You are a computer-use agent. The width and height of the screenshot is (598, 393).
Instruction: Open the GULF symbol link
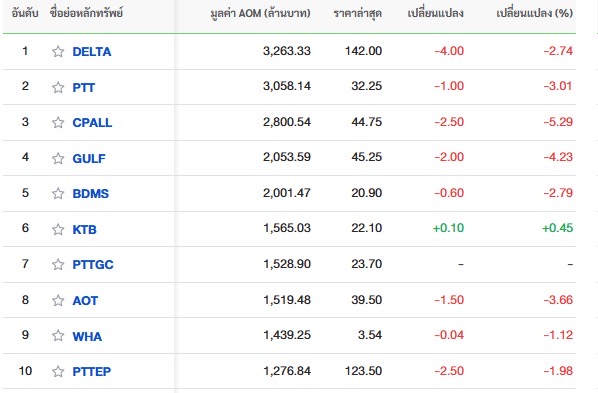(x=89, y=158)
